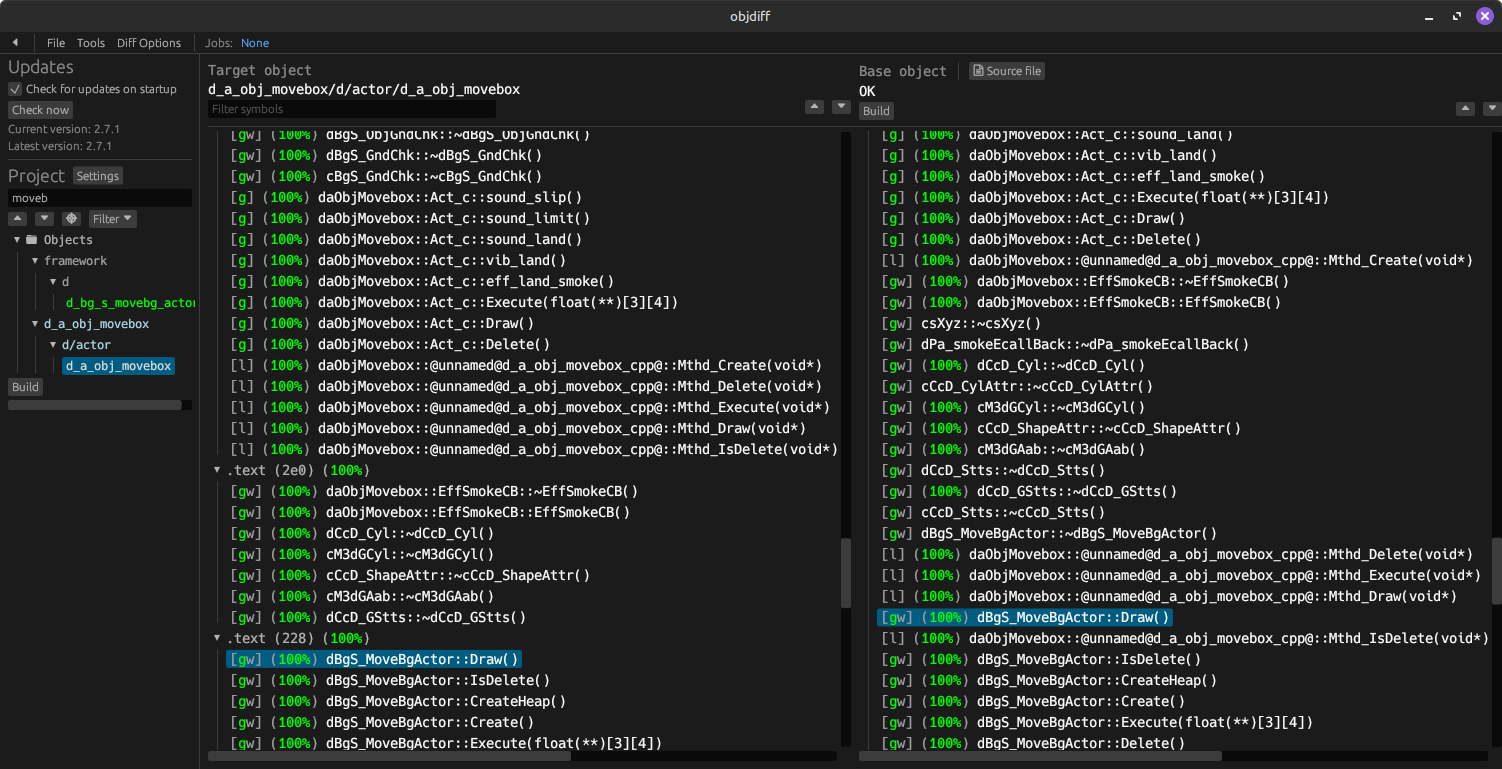Select highlighted target dBgS_MoveBgActor::Draw()
Screen dimensions: 1502x769
click(374, 659)
